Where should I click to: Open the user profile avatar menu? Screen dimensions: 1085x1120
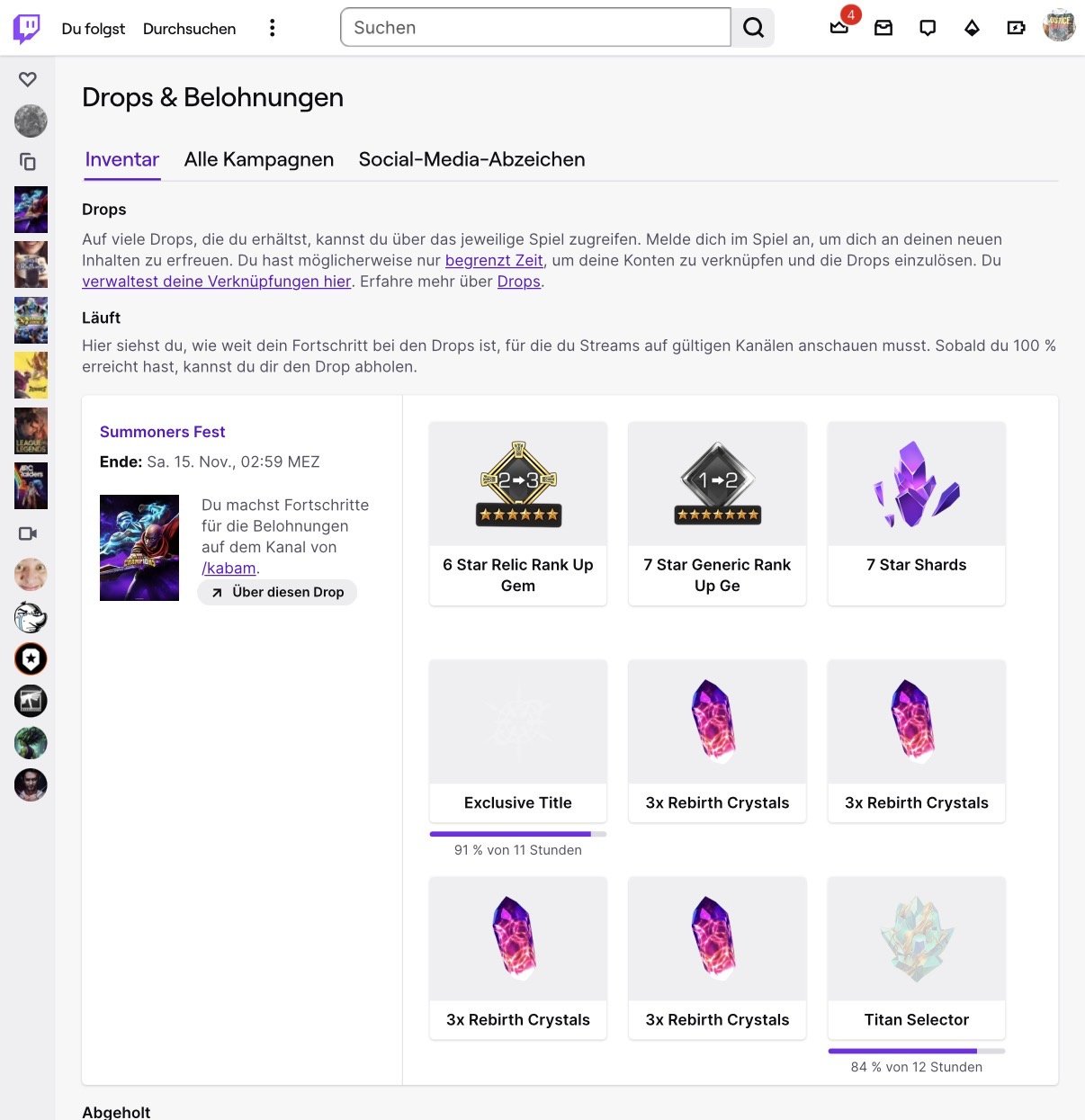pos(1059,26)
